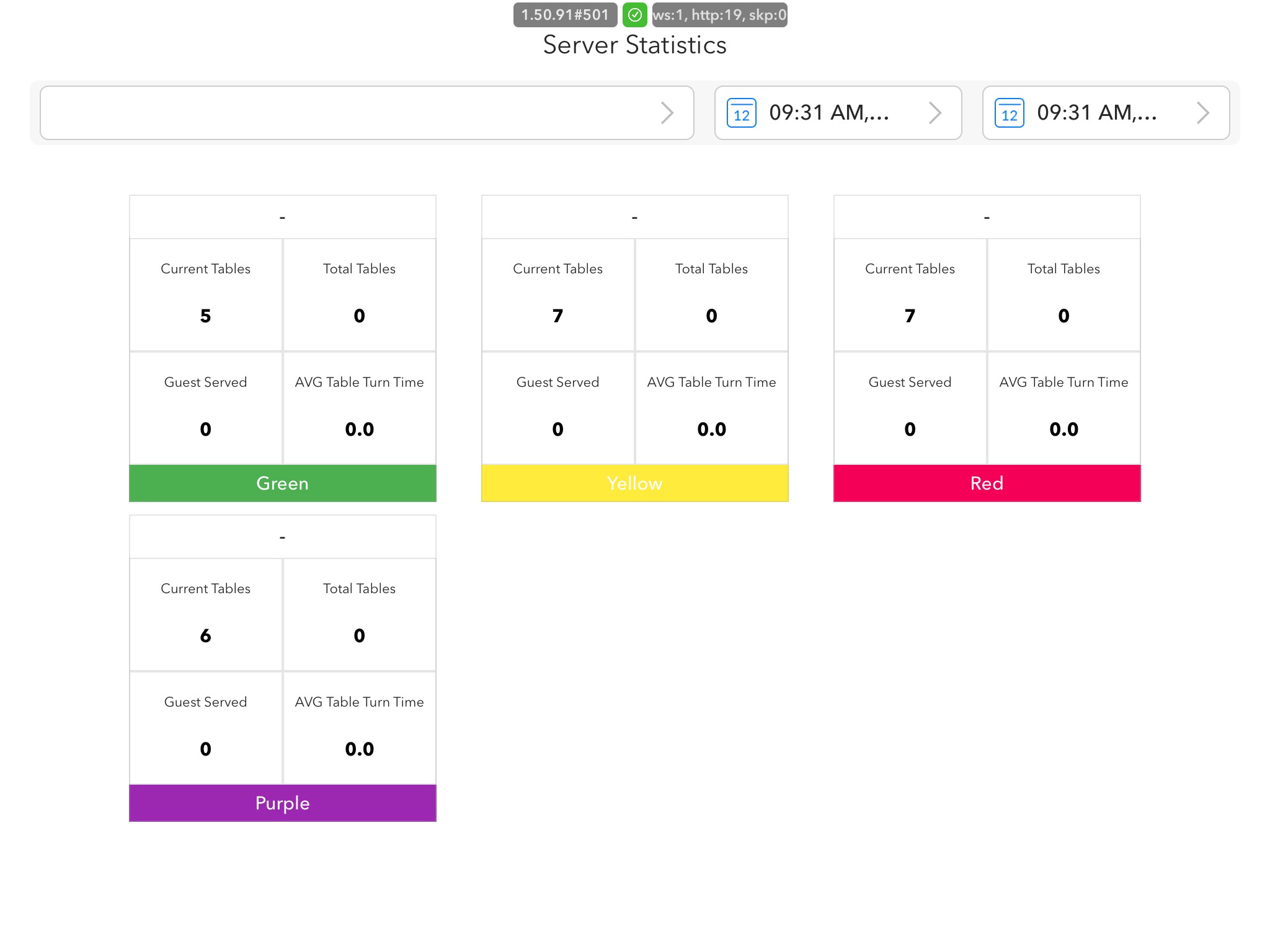Click Red section's AVG Table Turn Time
The width and height of the screenshot is (1270, 952).
coord(1064,407)
